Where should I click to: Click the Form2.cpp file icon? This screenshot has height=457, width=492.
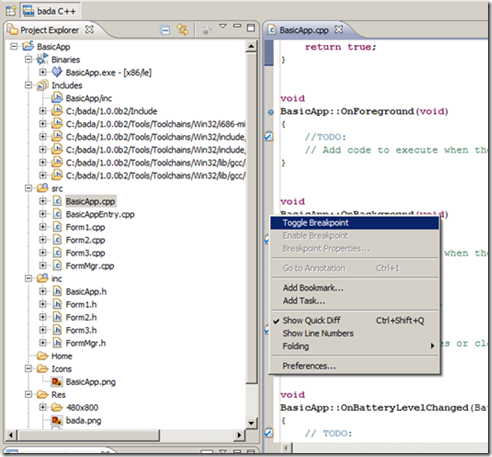click(x=57, y=240)
